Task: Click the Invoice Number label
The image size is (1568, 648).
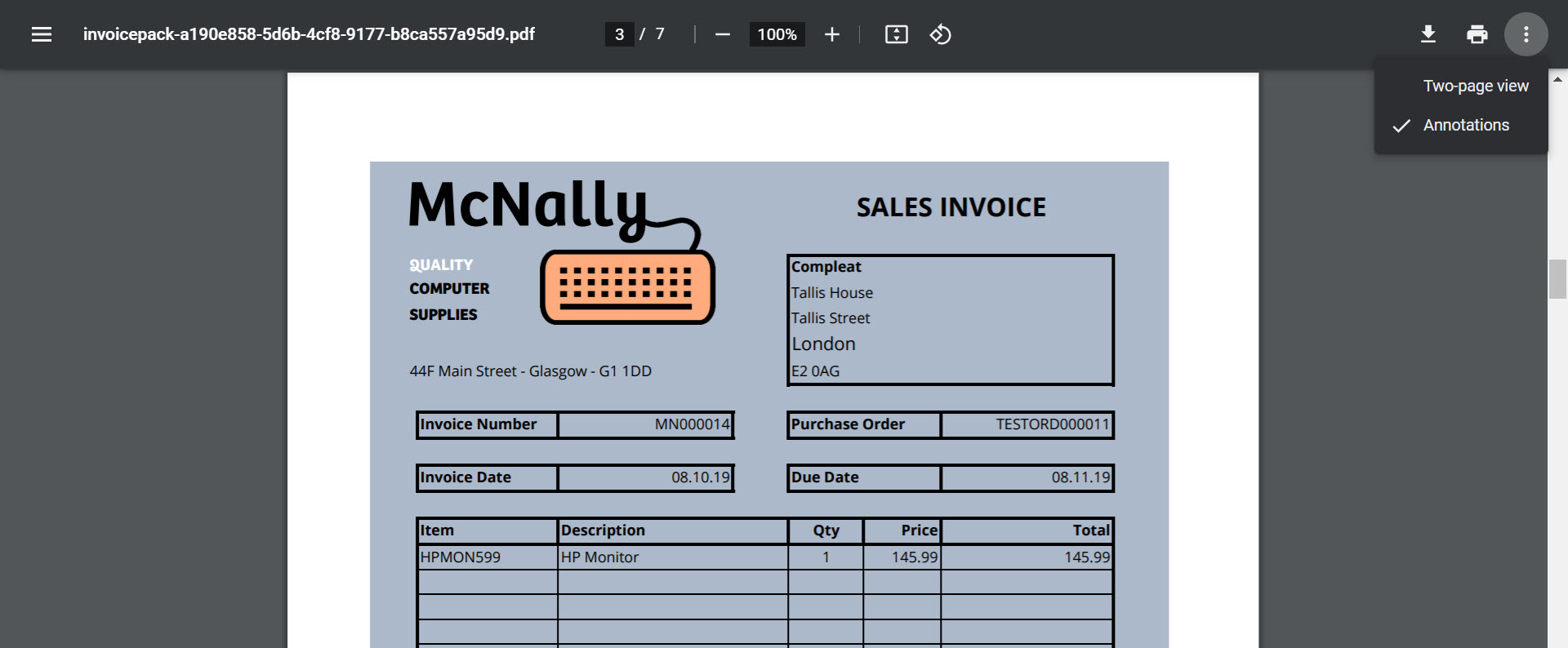Action: [478, 424]
